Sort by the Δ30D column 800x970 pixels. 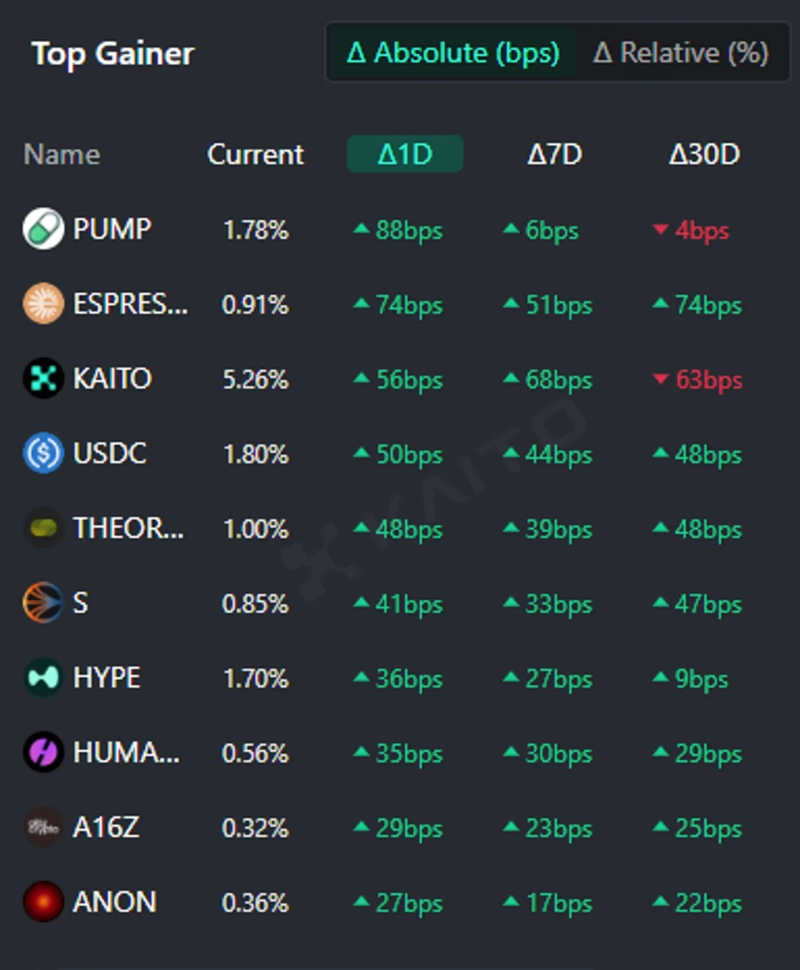pyautogui.click(x=704, y=154)
